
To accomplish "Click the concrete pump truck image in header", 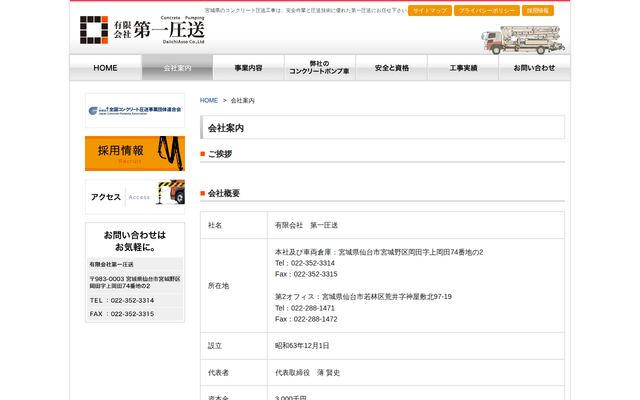I will (523, 40).
